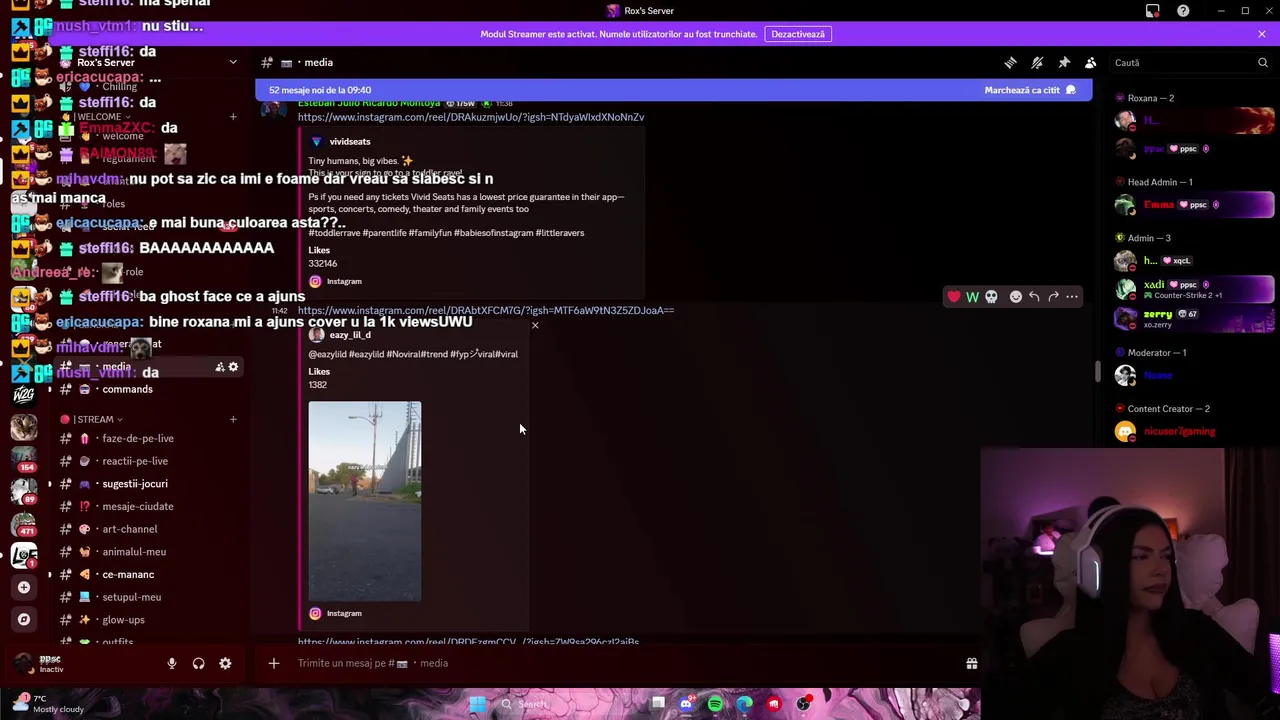This screenshot has width=1280, height=720.
Task: Open the W2G server icon
Action: (x=24, y=394)
